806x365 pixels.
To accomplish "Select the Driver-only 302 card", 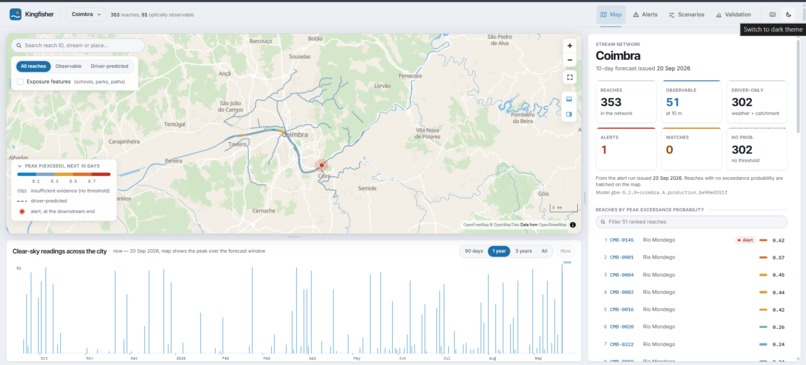I will click(x=757, y=101).
